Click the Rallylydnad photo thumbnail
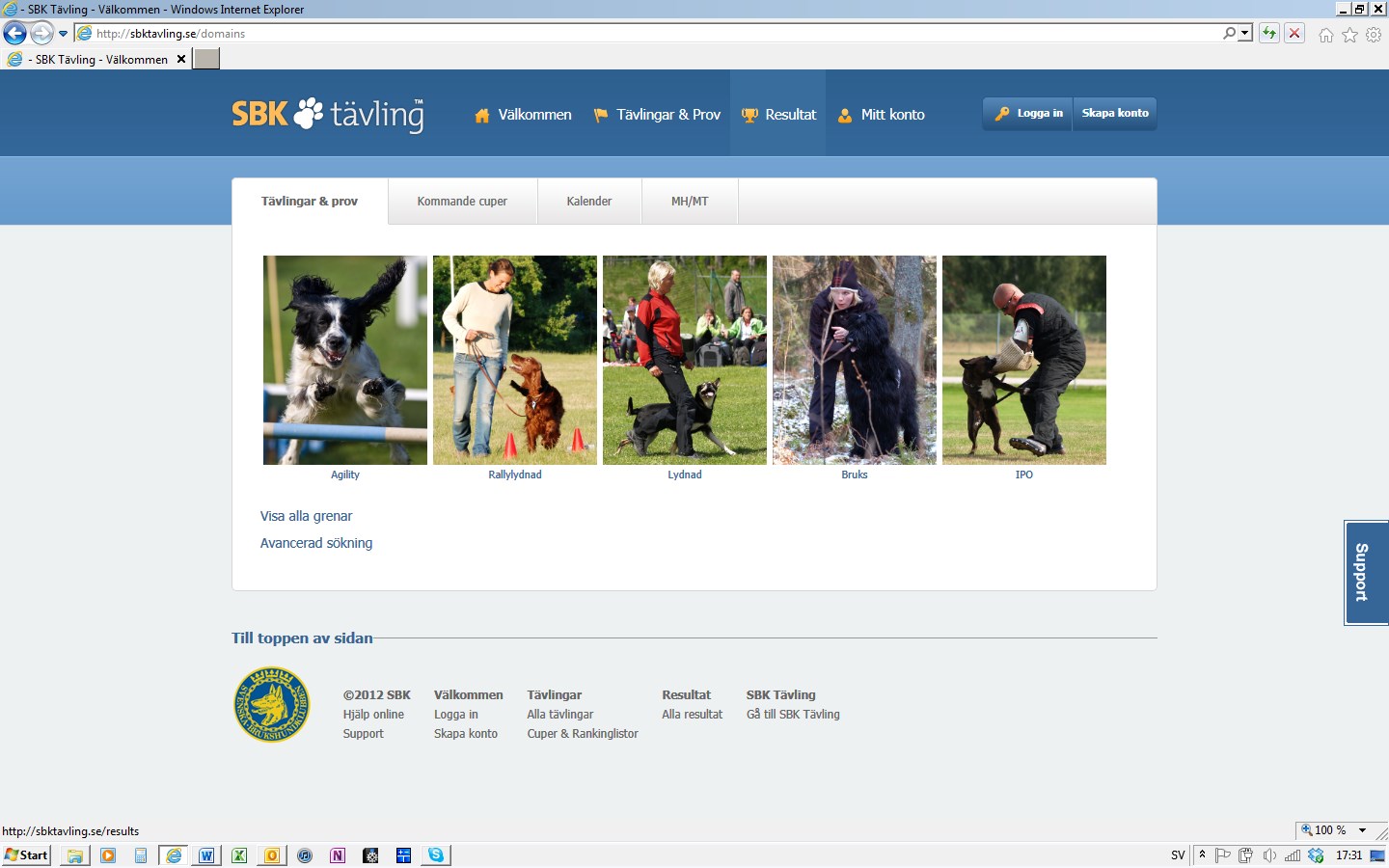 click(515, 360)
